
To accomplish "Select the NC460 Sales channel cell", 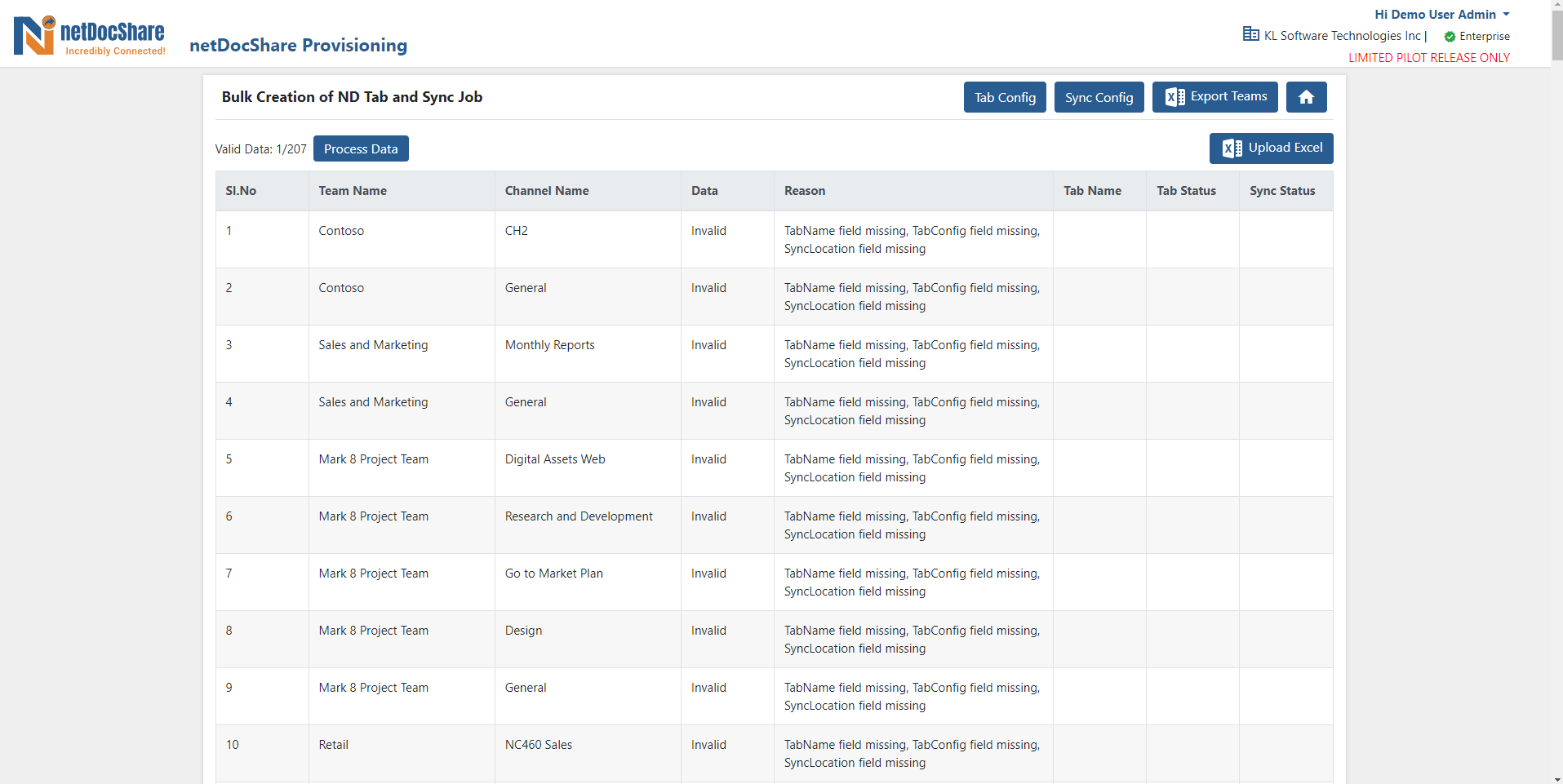I will [588, 754].
